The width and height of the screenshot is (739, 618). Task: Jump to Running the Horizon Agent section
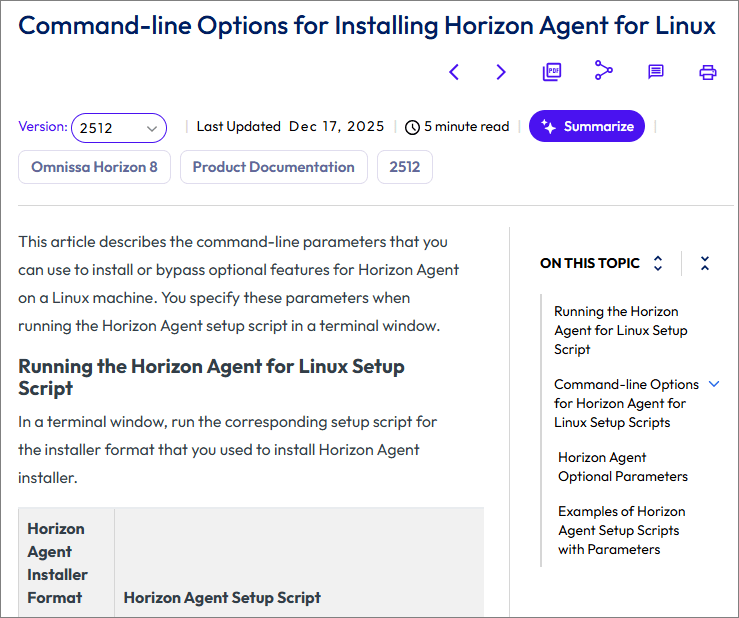pos(620,330)
